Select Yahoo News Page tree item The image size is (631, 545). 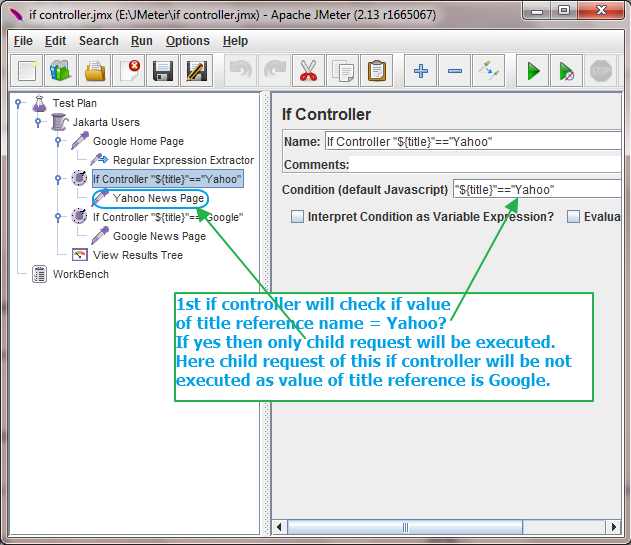pyautogui.click(x=159, y=198)
